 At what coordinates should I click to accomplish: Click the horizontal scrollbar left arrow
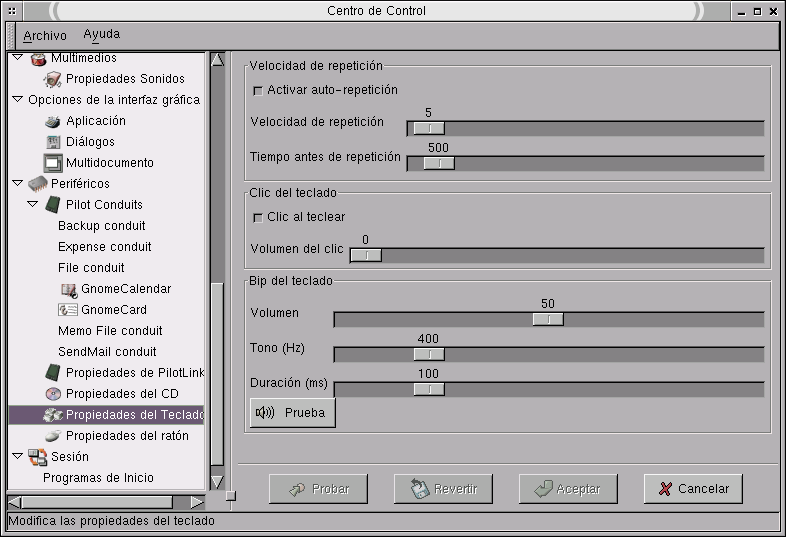coord(15,502)
